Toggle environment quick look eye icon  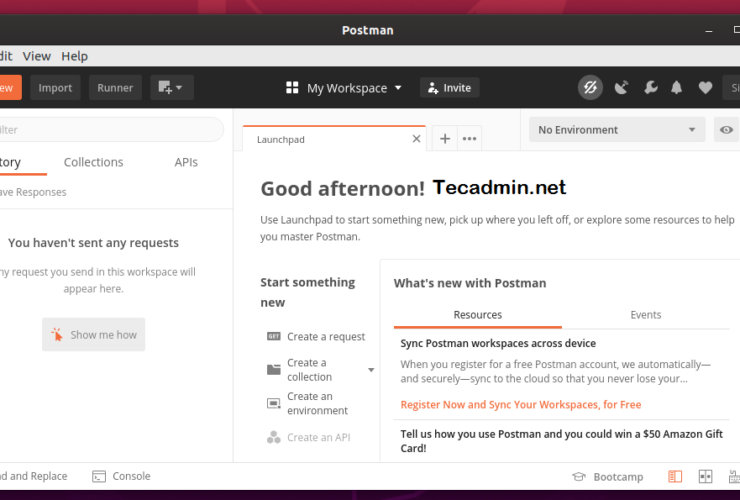point(725,130)
